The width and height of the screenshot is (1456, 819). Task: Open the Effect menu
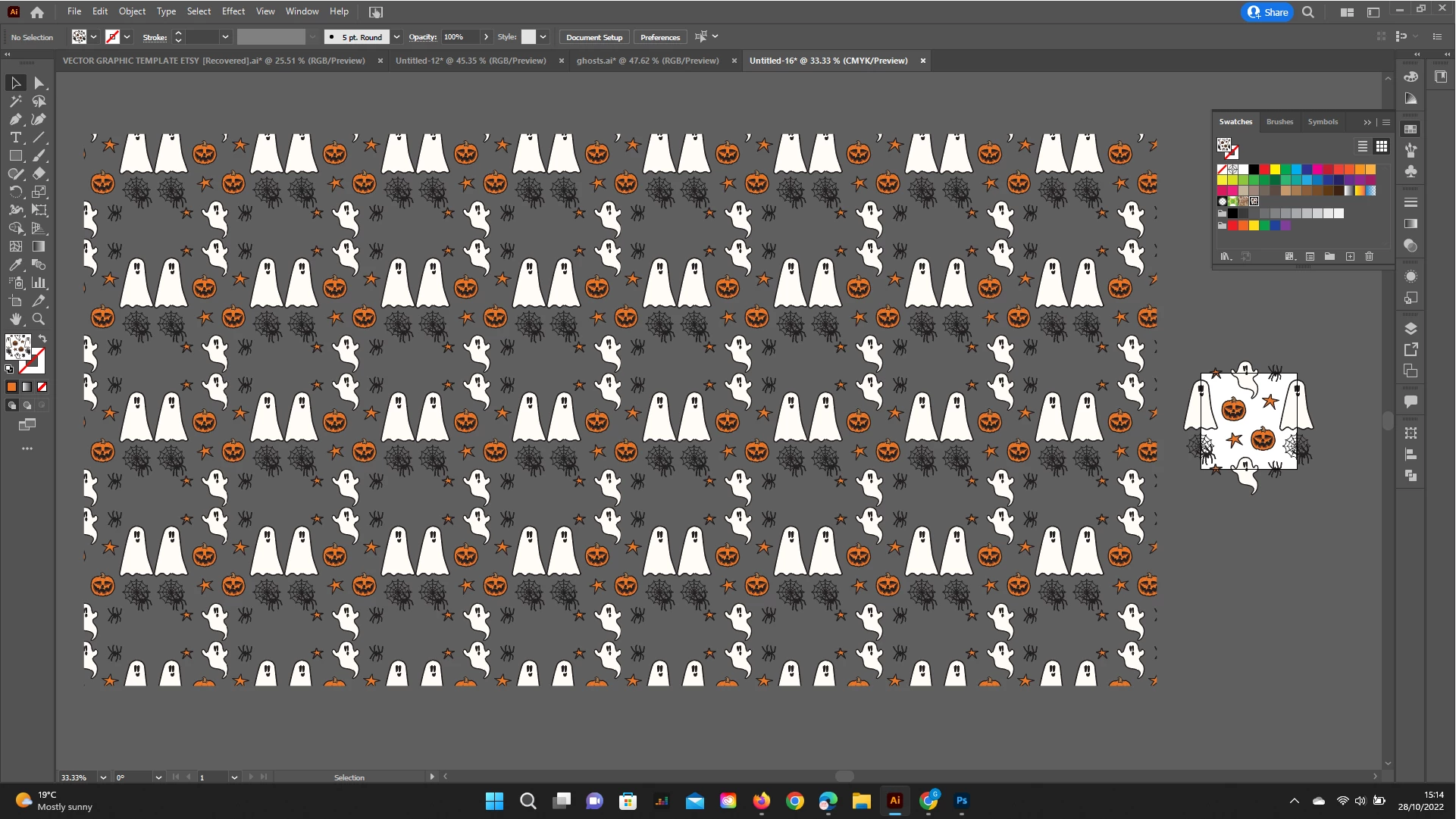coord(233,11)
